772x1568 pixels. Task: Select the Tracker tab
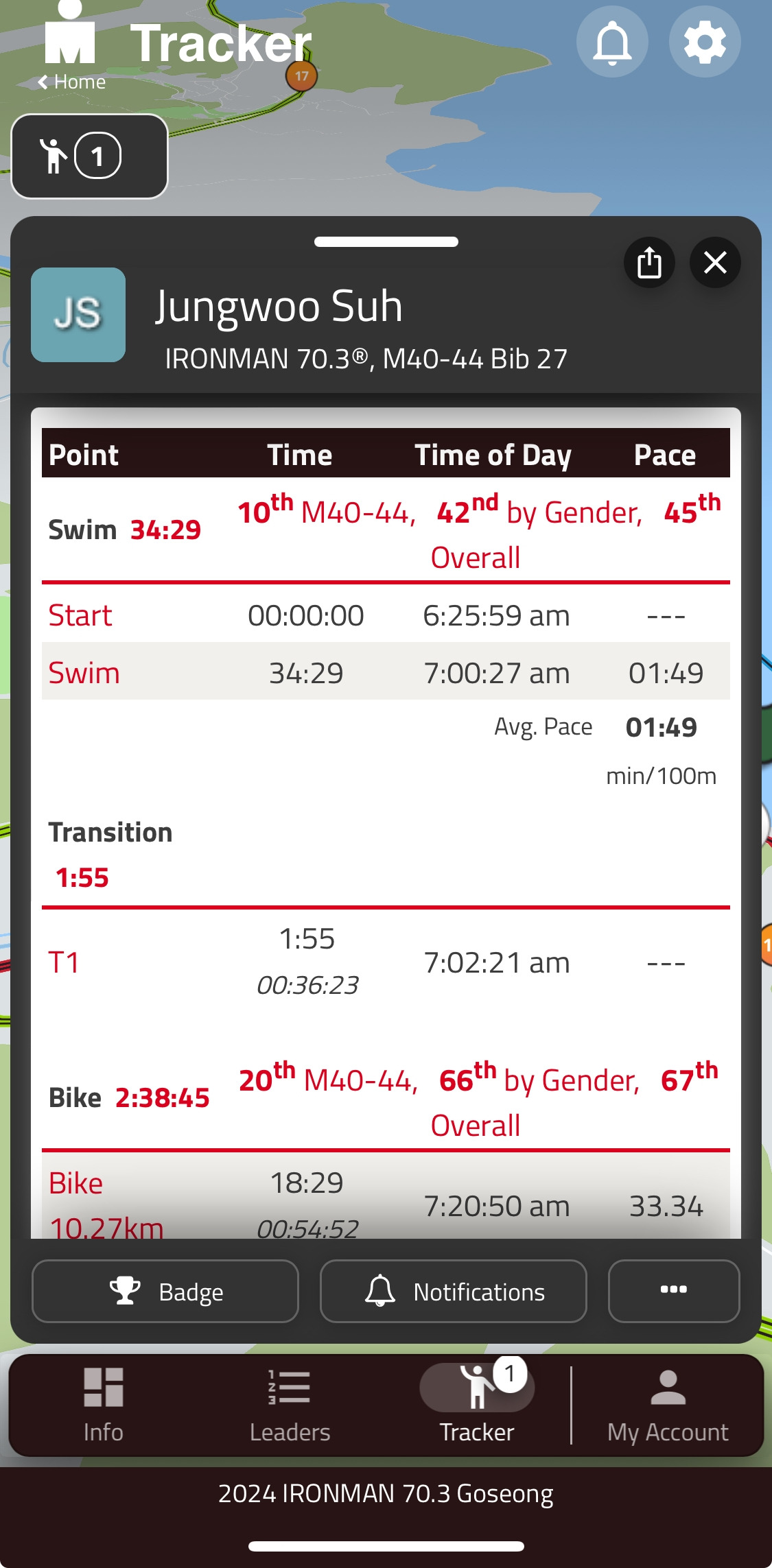(477, 1405)
